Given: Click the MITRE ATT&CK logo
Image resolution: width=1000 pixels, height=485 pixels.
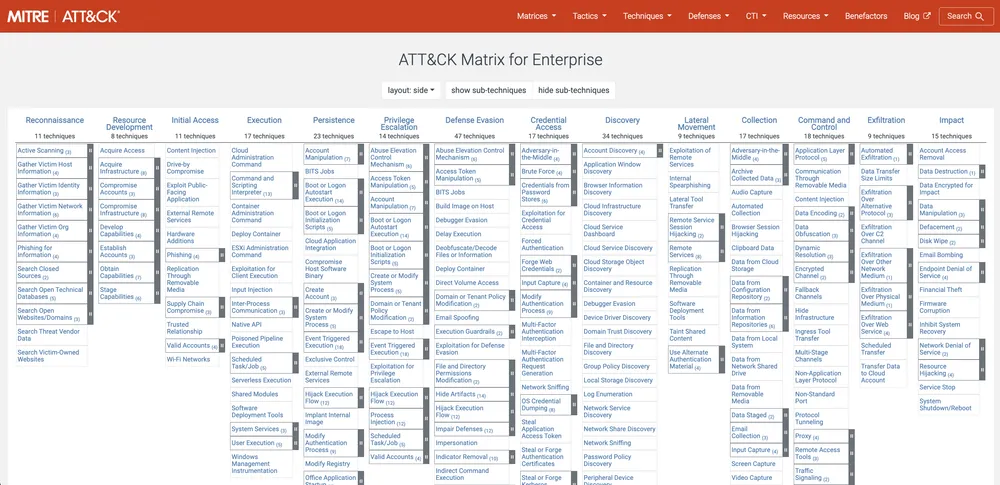Looking at the screenshot, I should pos(63,17).
